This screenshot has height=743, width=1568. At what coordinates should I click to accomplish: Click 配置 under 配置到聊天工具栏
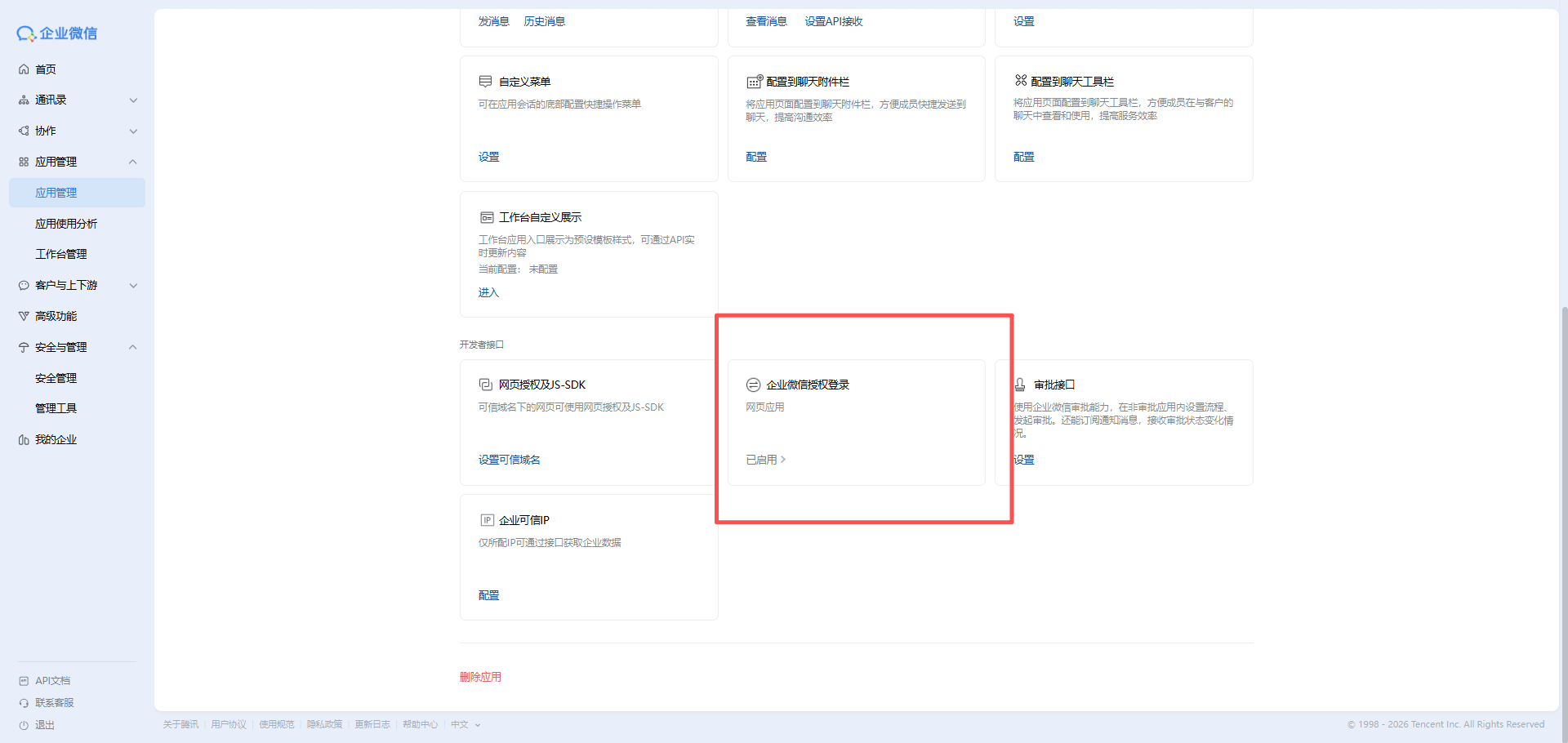[1024, 157]
